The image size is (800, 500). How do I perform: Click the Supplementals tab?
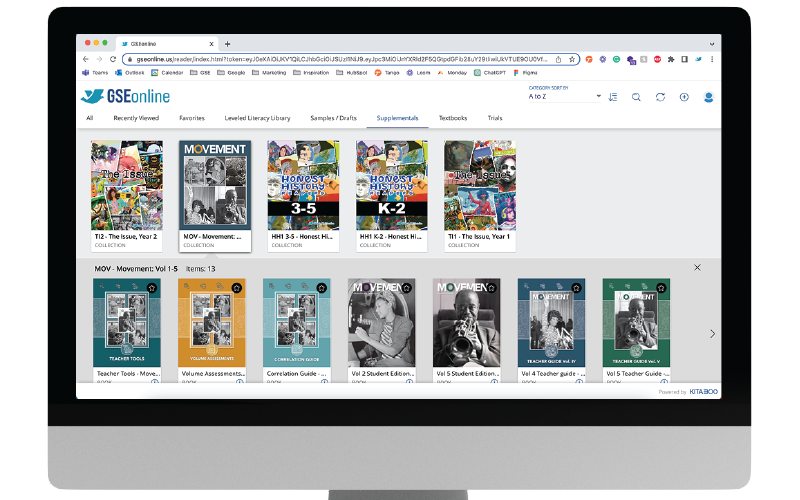click(397, 118)
